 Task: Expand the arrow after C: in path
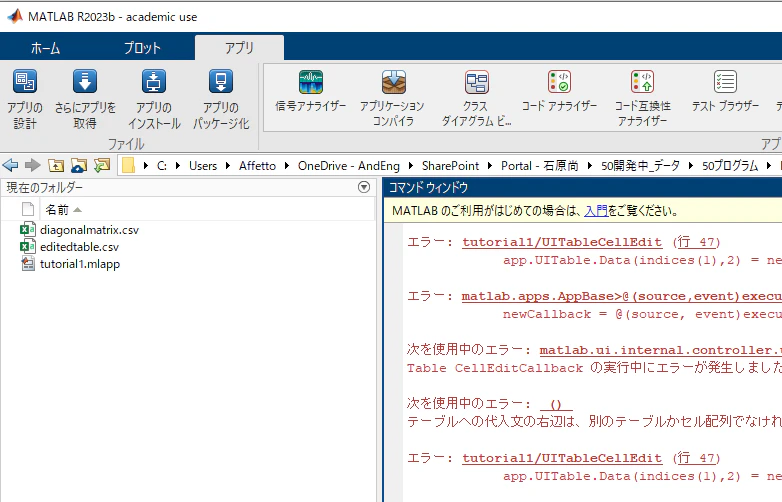tap(178, 166)
